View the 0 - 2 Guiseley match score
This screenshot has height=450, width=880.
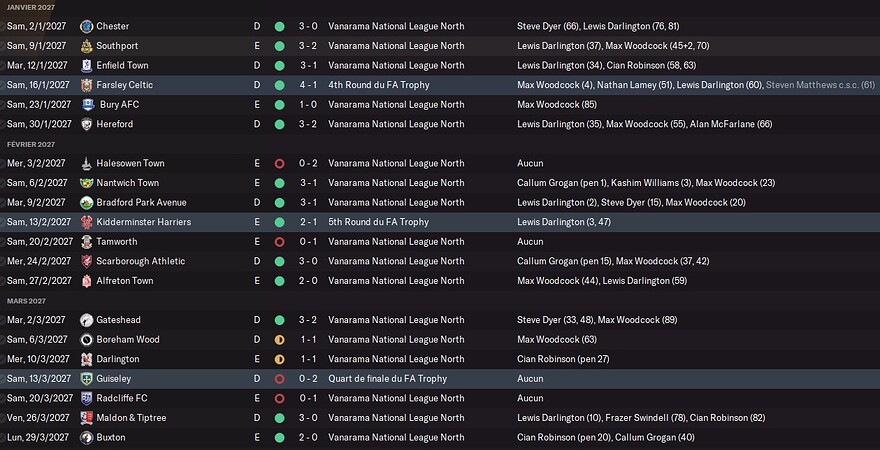tap(308, 379)
